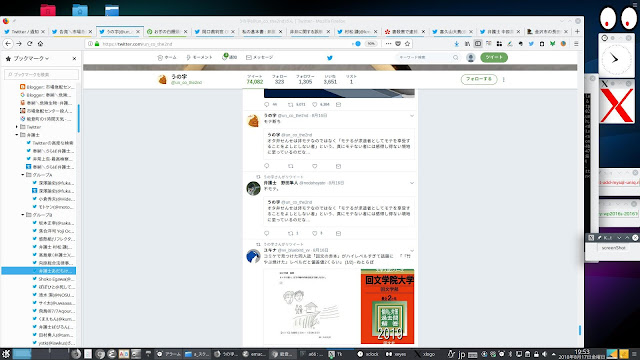Screen dimensions: 640x360
Task: Open the ホーム item in Twitter navigation
Action: point(167,58)
